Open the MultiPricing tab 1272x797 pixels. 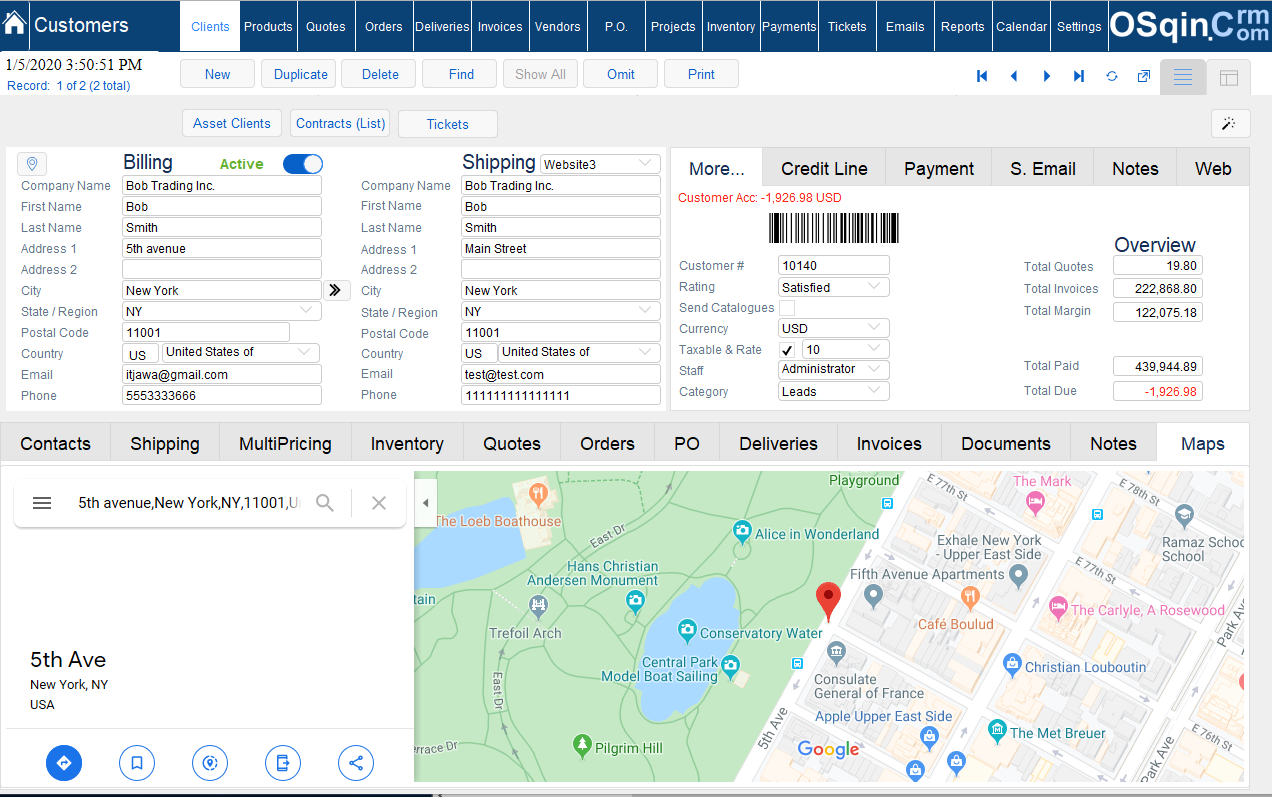click(x=285, y=443)
